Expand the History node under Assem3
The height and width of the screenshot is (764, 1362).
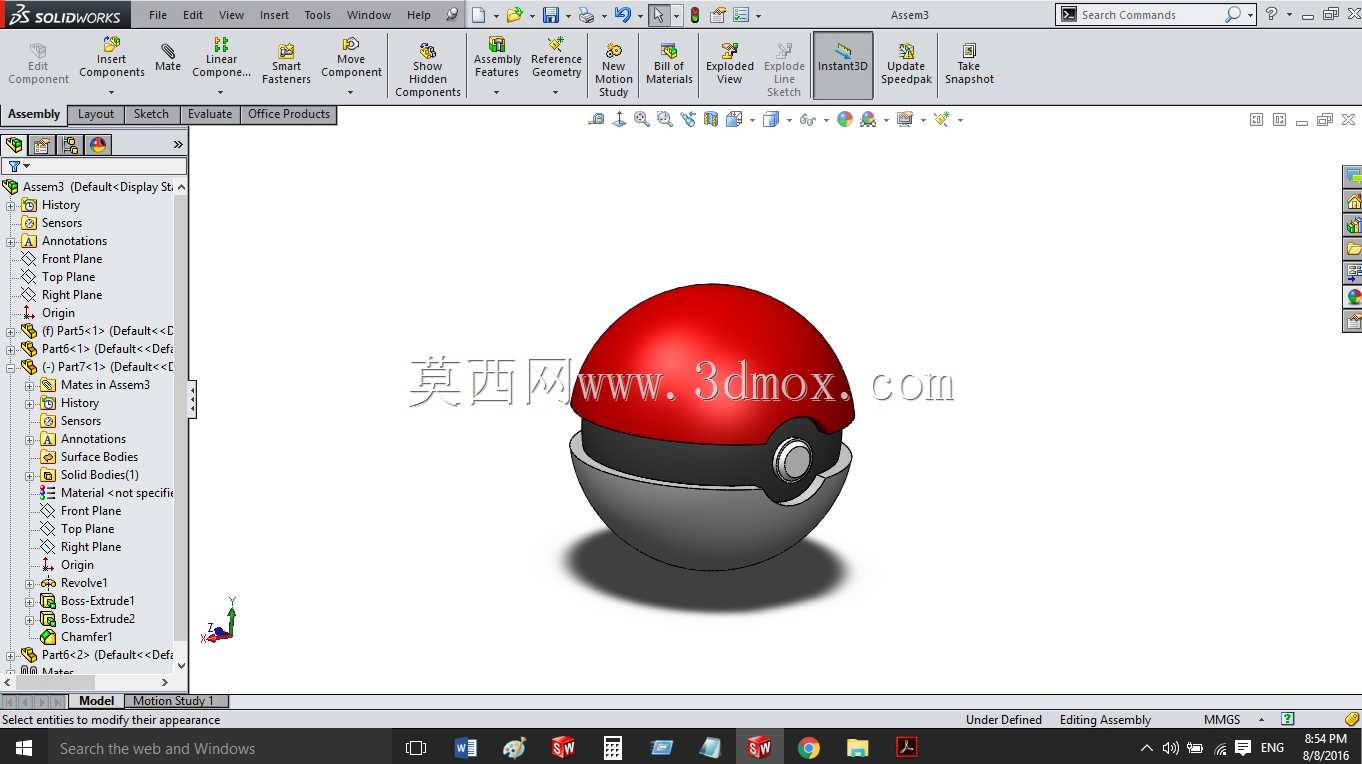point(10,205)
